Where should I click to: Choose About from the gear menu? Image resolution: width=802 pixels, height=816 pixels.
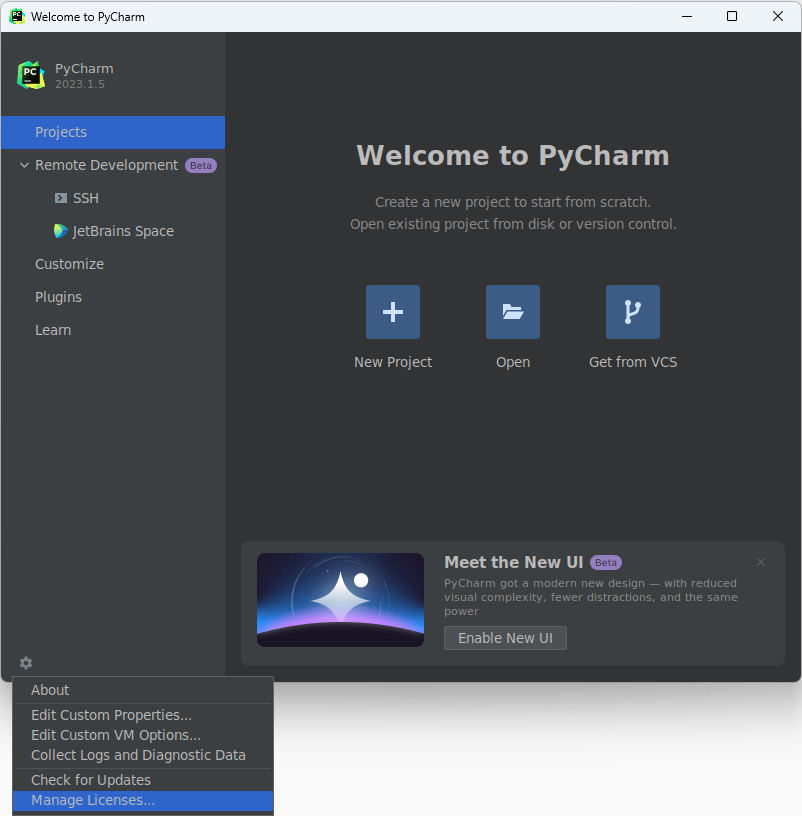tap(143, 690)
